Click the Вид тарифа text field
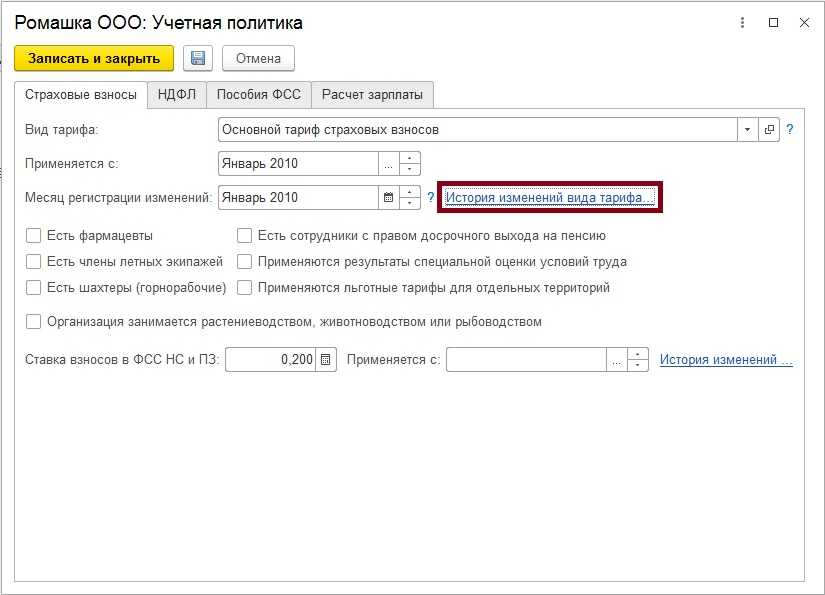Image resolution: width=825 pixels, height=595 pixels. [478, 129]
